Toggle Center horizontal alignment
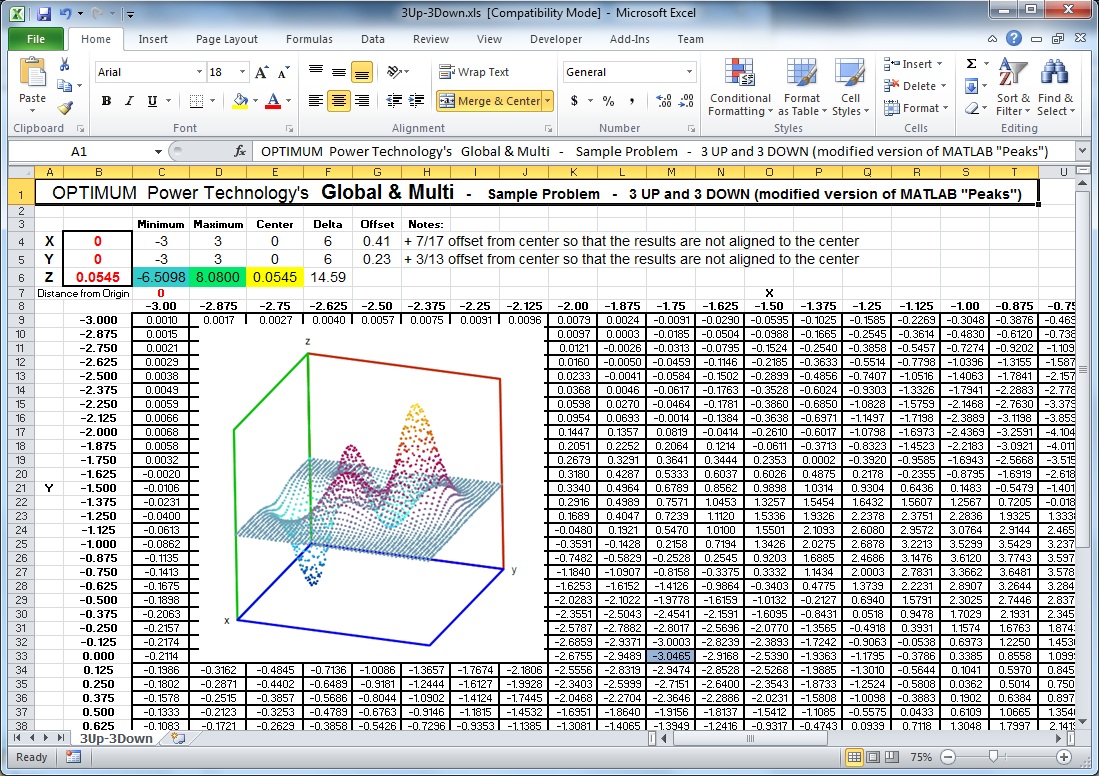Viewport: 1099px width, 776px height. coord(339,101)
